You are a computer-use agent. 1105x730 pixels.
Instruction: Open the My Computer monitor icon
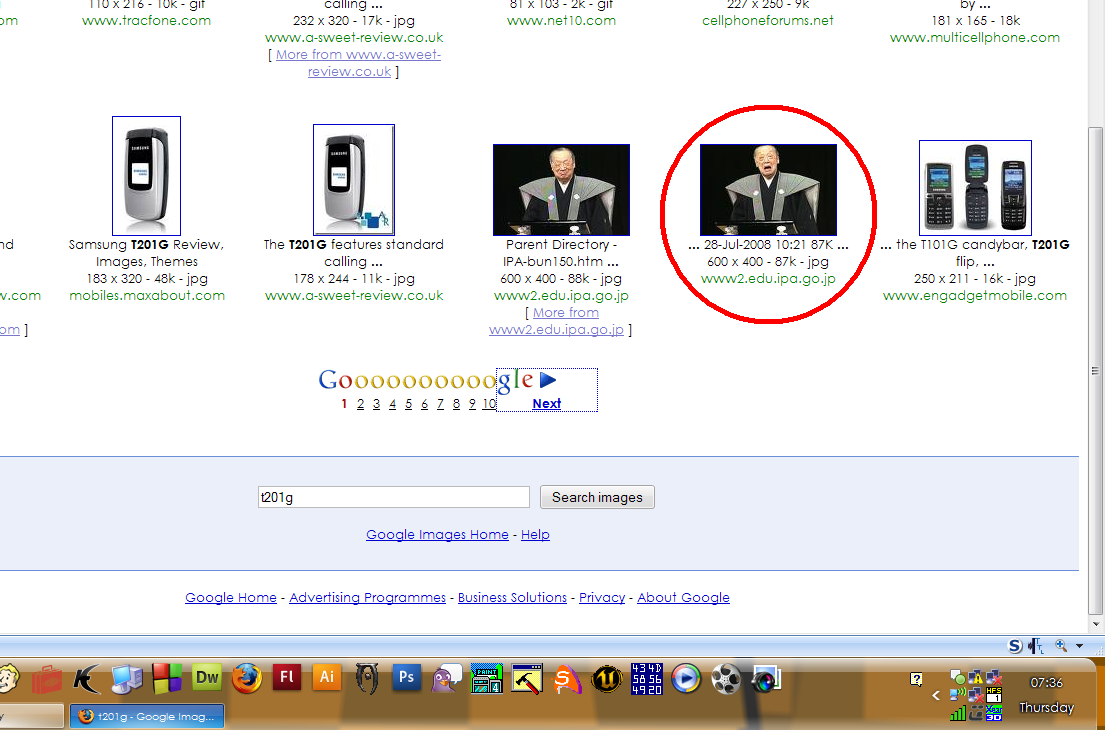click(127, 679)
